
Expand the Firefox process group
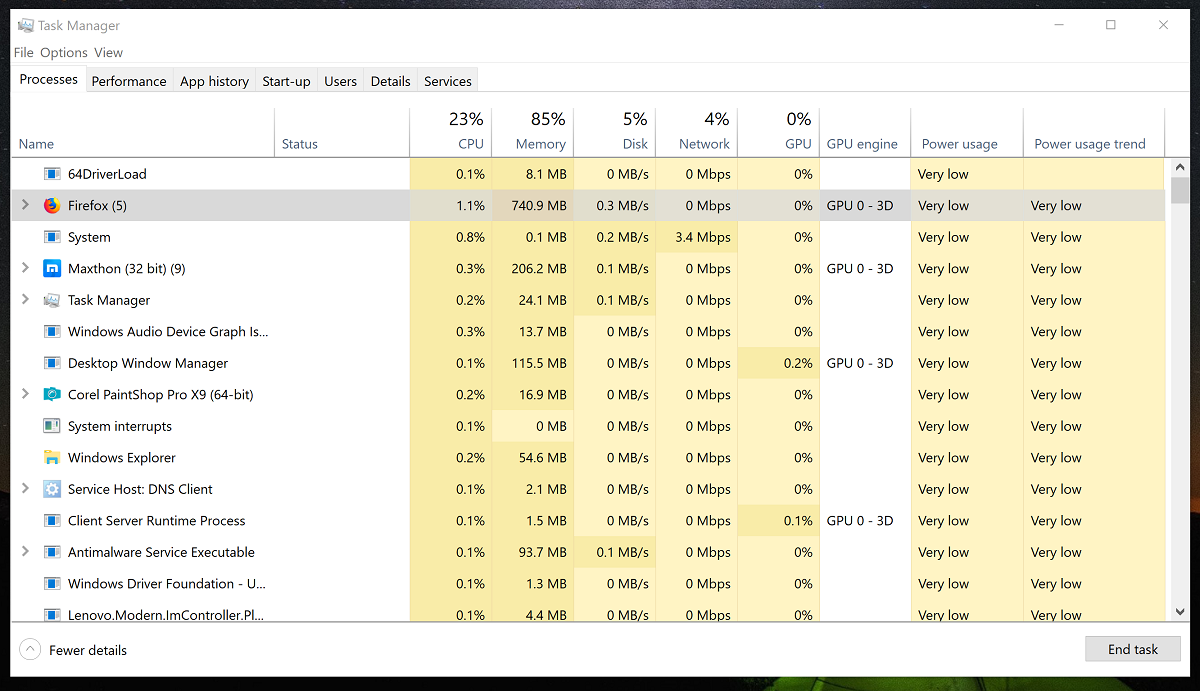click(x=25, y=206)
